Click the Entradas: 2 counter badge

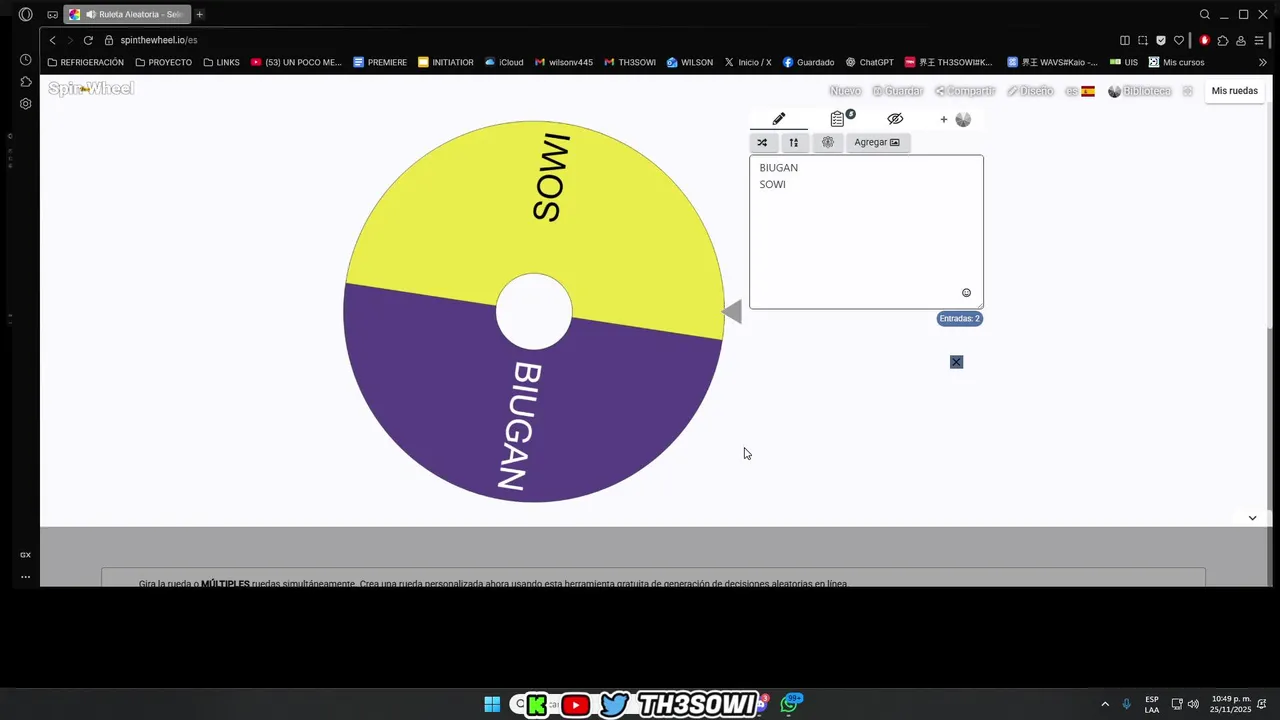960,318
